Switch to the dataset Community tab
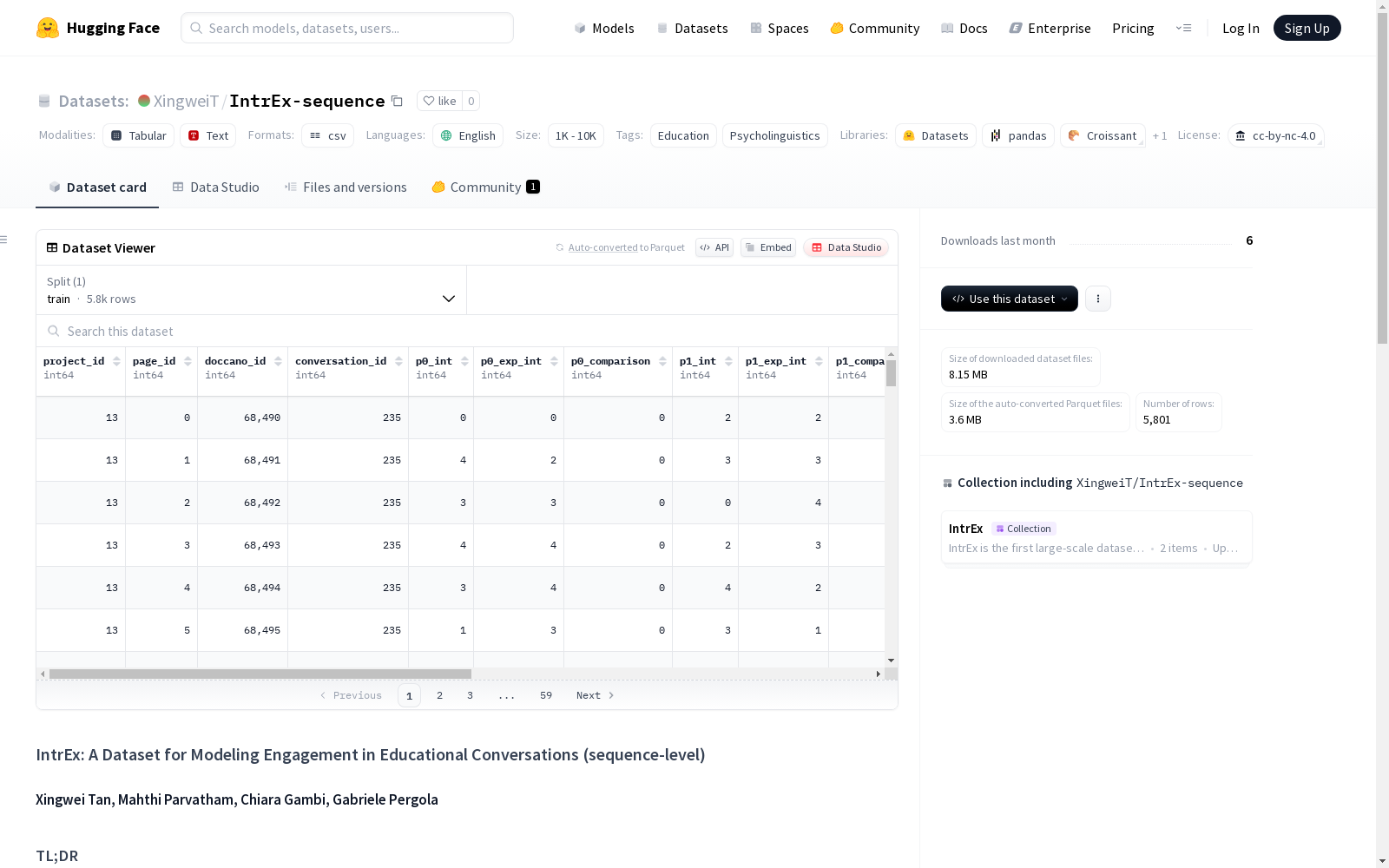 click(x=485, y=187)
